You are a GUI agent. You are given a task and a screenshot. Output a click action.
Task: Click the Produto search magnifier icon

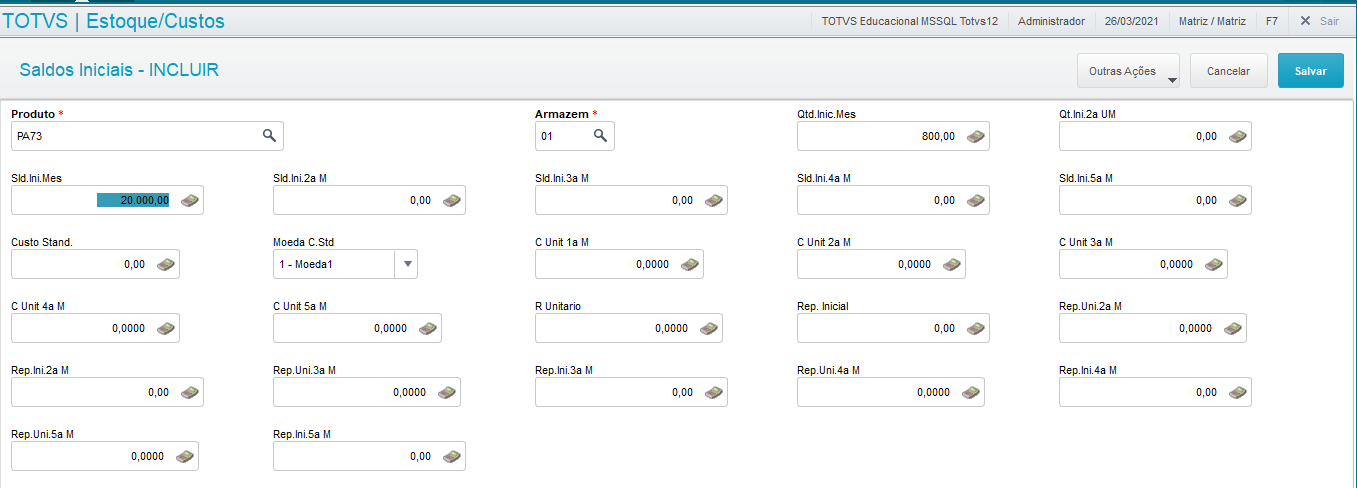click(x=269, y=136)
